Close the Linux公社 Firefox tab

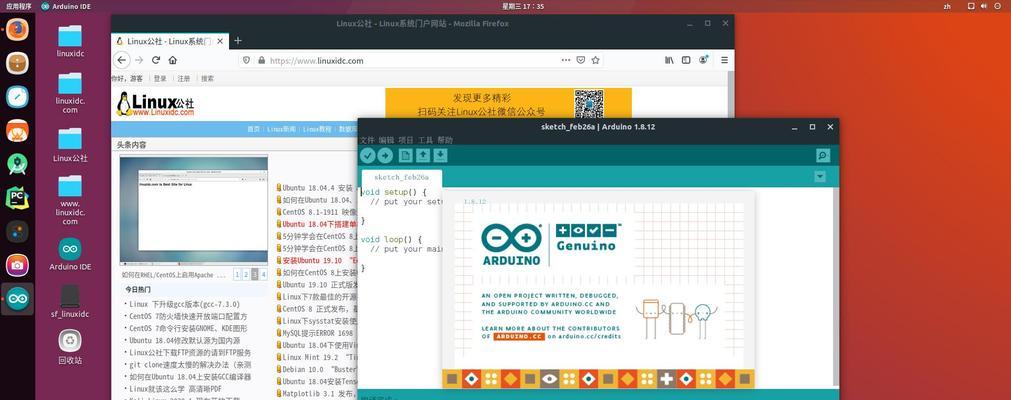click(220, 41)
